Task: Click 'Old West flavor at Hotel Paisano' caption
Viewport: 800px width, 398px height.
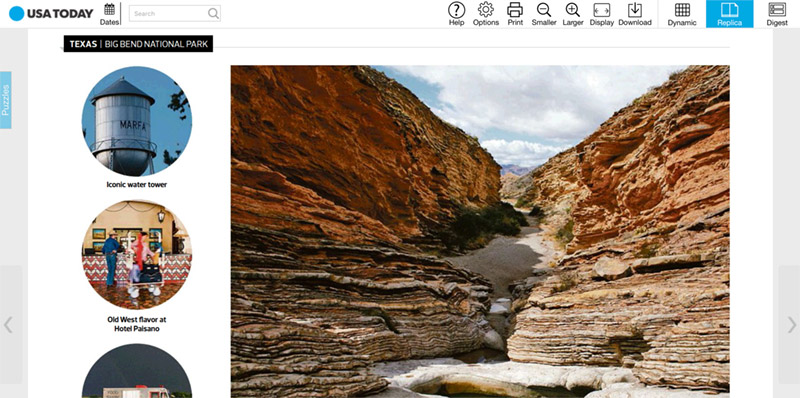Action: click(x=137, y=324)
